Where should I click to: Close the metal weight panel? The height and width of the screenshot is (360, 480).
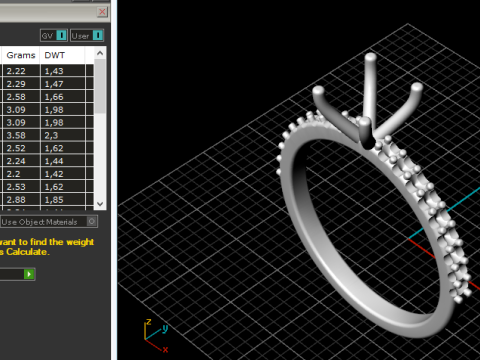[x=102, y=12]
